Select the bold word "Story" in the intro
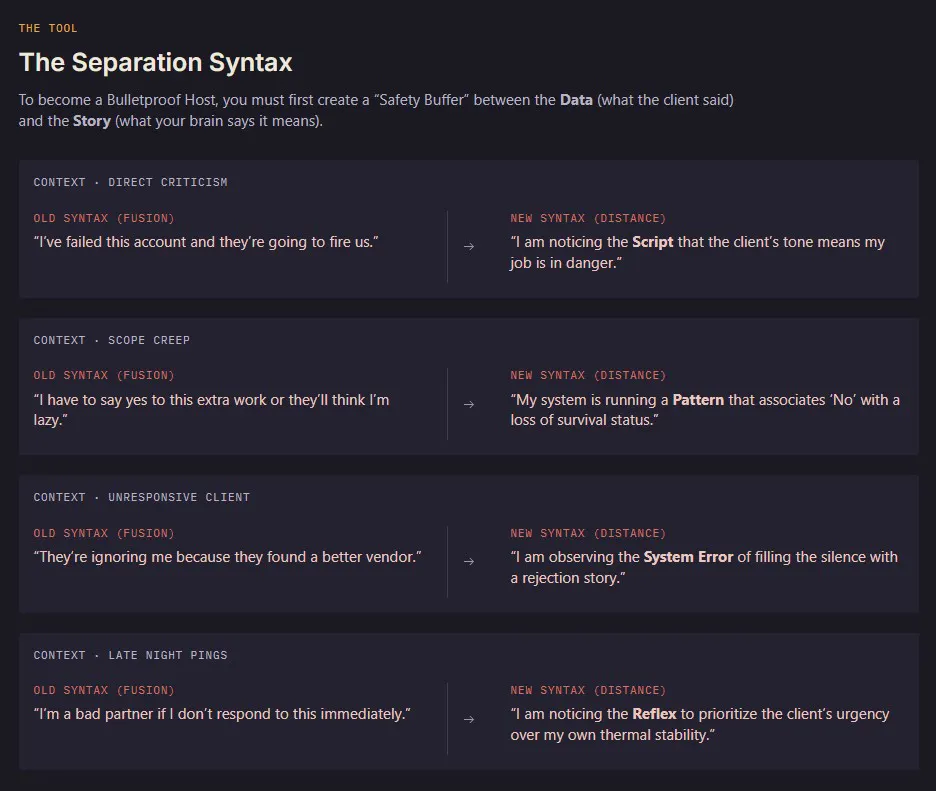Viewport: 936px width, 791px height. click(x=92, y=121)
